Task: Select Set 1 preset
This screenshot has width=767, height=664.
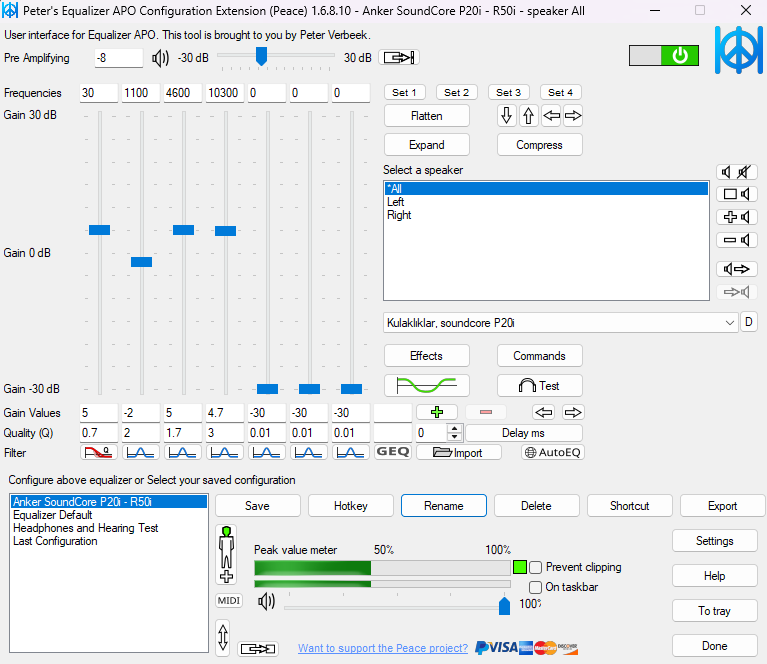Action: 404,92
